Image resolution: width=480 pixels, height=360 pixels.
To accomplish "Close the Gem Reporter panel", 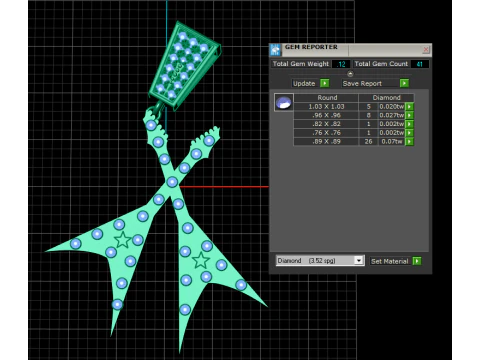I will pyautogui.click(x=426, y=50).
